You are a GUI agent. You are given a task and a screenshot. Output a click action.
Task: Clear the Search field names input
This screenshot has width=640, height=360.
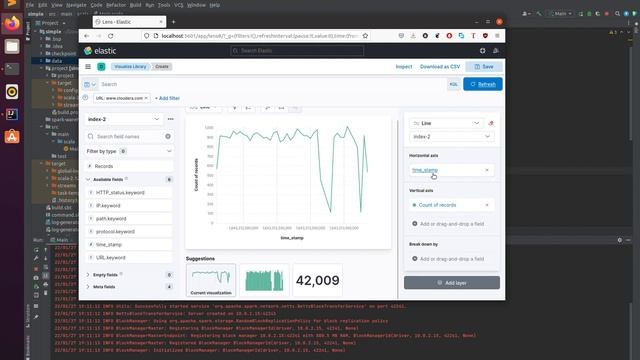[168, 136]
